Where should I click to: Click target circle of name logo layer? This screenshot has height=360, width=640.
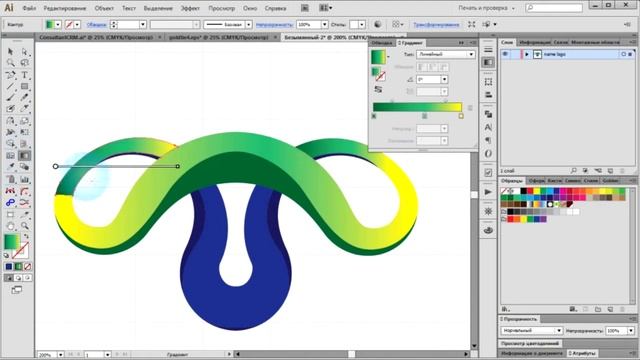(623, 54)
